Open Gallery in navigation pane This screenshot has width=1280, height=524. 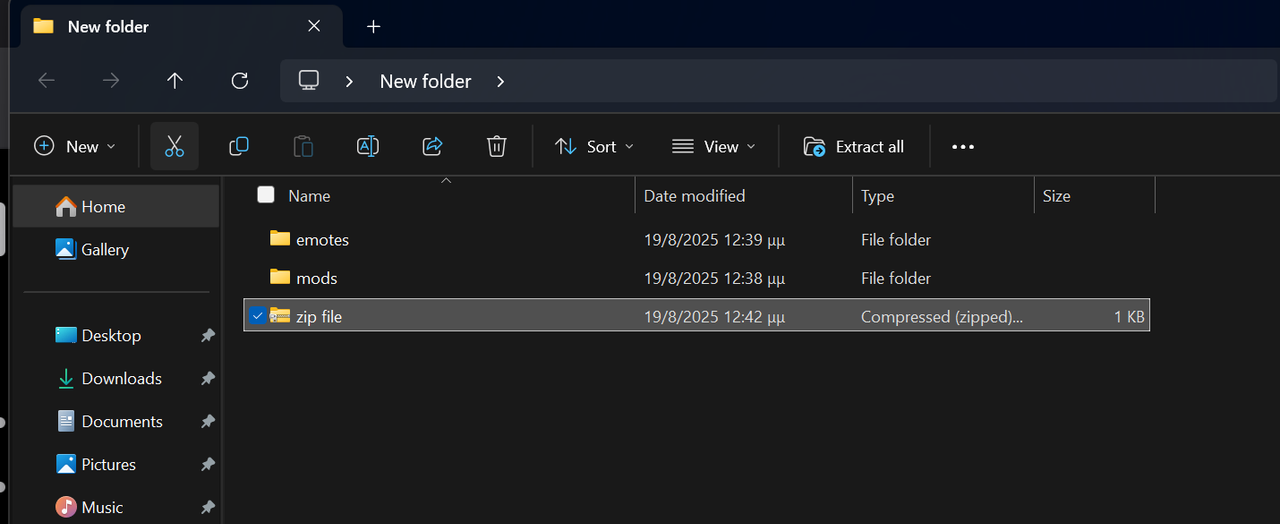(115, 249)
